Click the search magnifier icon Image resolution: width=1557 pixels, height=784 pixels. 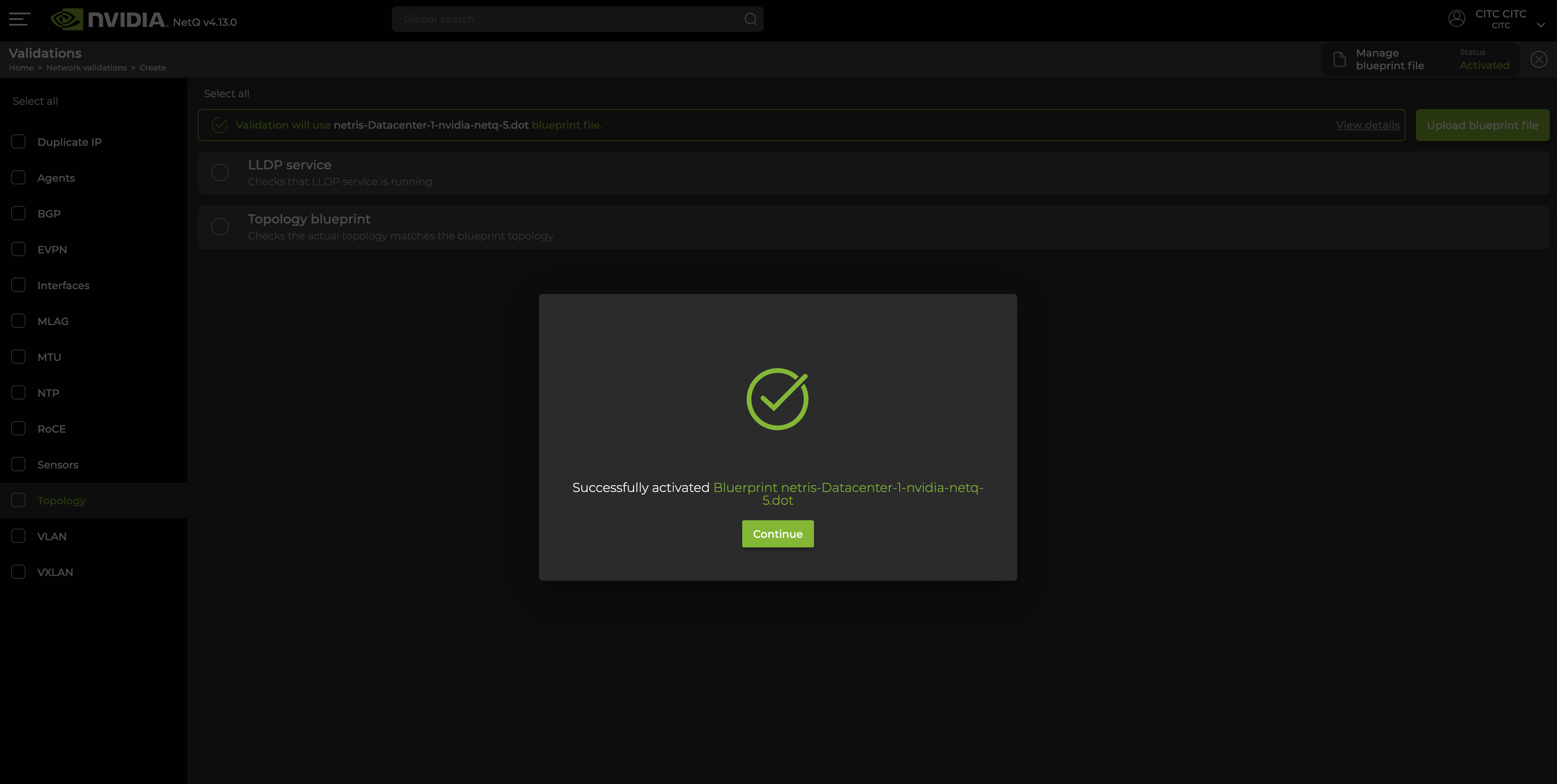click(750, 19)
